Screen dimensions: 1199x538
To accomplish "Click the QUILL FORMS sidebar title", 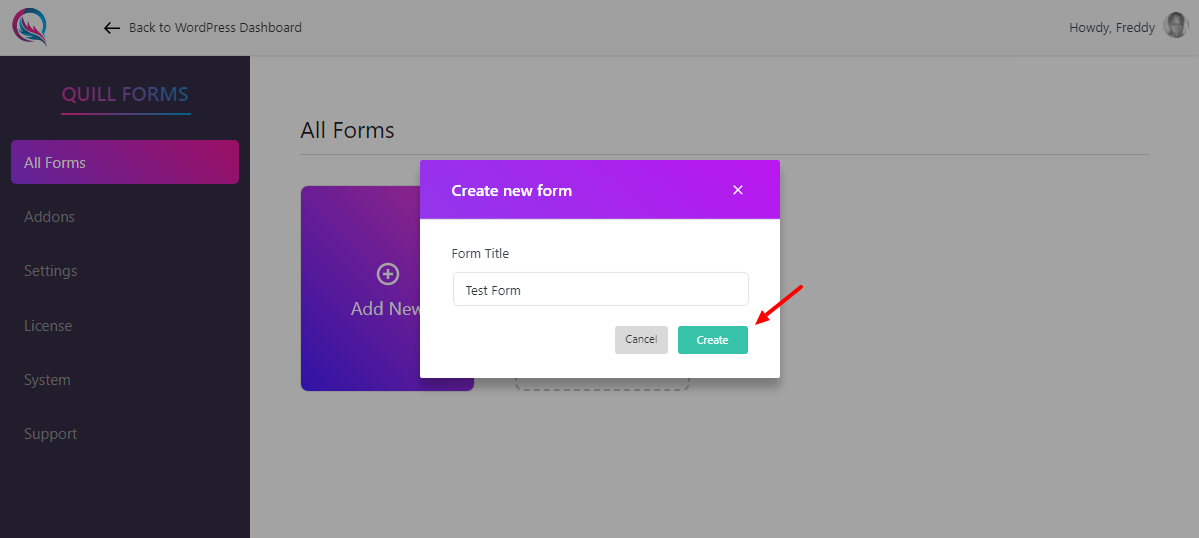I will (125, 95).
